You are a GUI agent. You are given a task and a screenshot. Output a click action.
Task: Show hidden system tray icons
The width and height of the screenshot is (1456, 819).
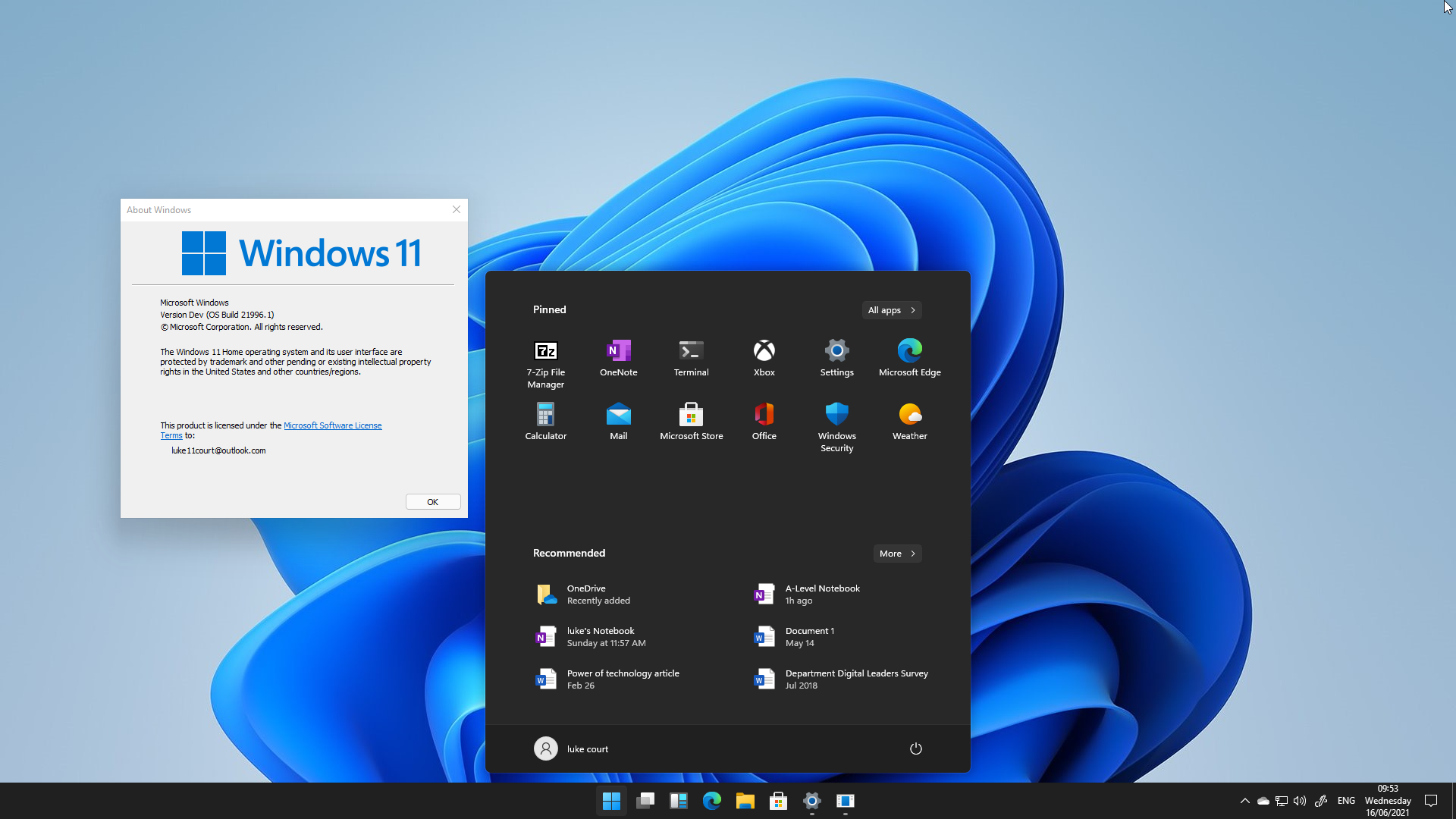tap(1244, 801)
